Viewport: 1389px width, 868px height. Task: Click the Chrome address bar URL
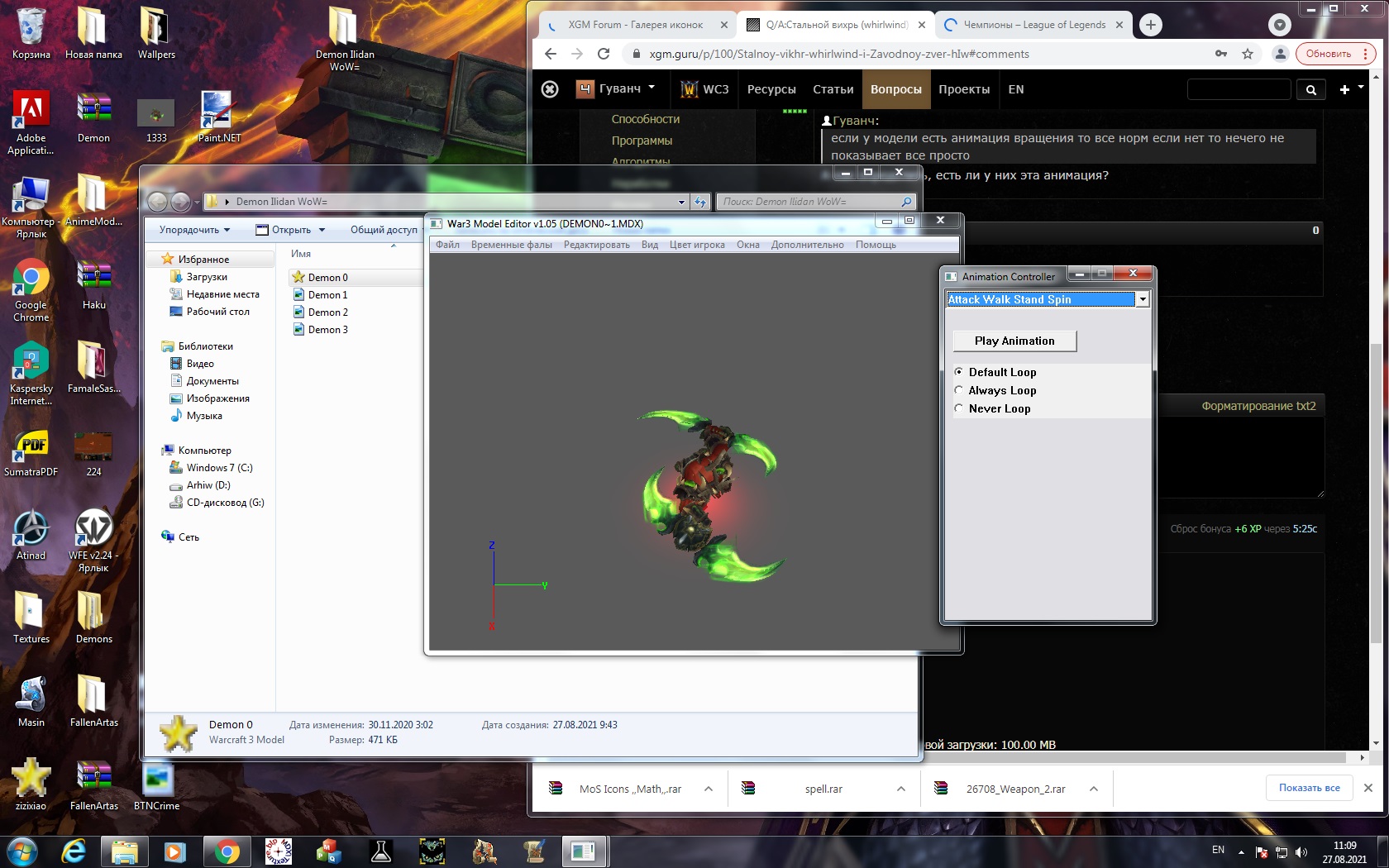pyautogui.click(x=839, y=54)
